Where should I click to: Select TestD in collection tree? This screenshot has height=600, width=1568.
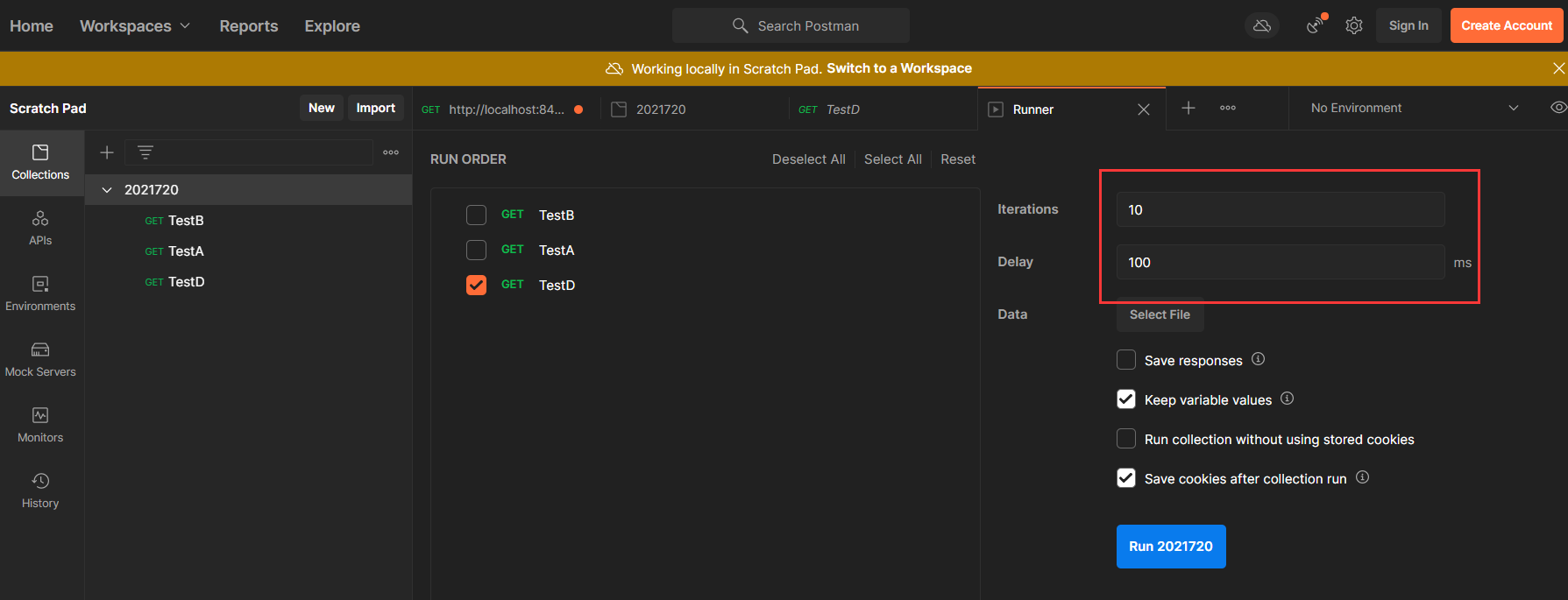pyautogui.click(x=248, y=282)
